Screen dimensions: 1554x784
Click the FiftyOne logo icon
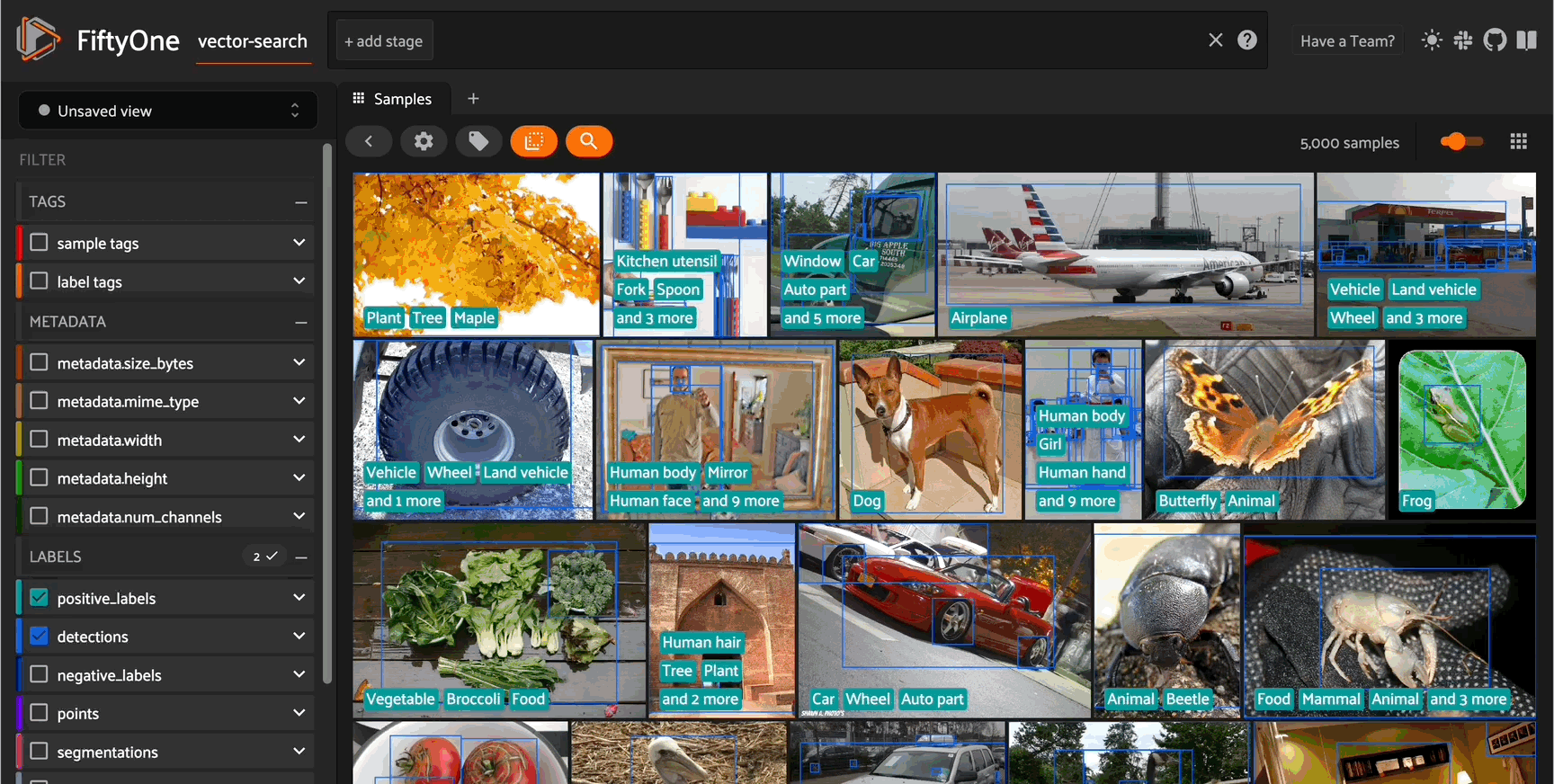pos(38,40)
